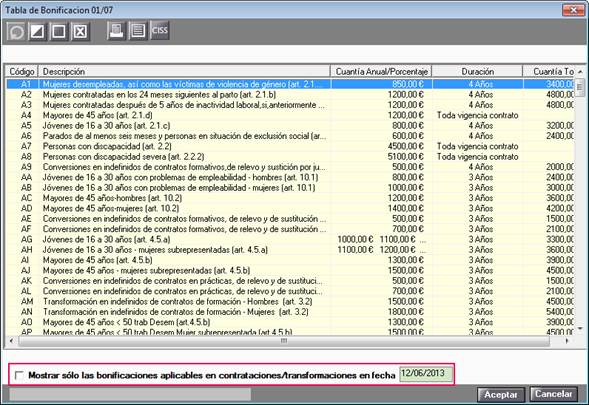This screenshot has width=589, height=405.
Task: Click the empty square toolbar icon
Action: pyautogui.click(x=59, y=31)
